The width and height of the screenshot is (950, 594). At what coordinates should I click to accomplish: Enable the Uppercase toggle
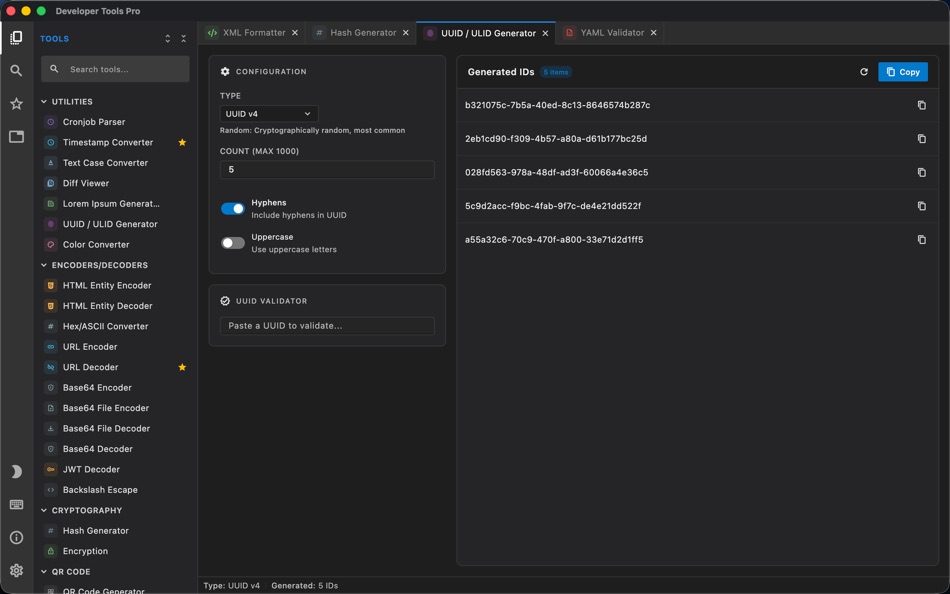(232, 243)
